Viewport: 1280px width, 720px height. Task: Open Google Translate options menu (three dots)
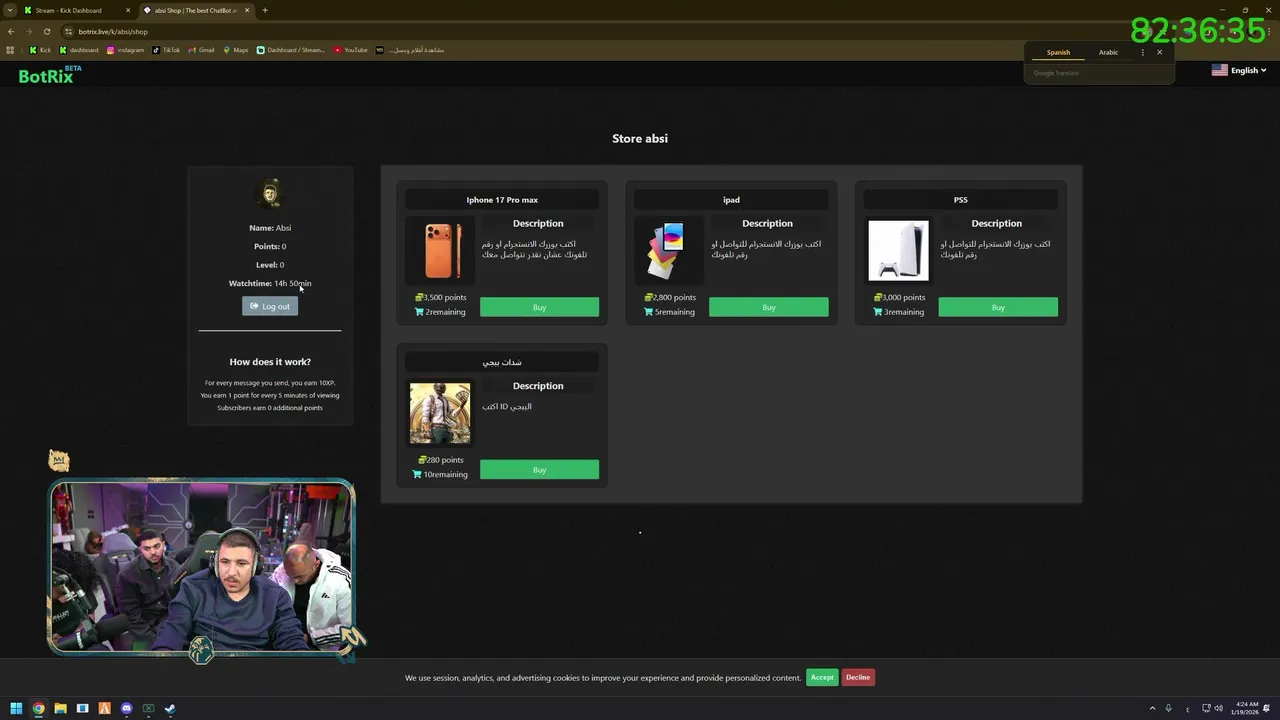(1142, 52)
